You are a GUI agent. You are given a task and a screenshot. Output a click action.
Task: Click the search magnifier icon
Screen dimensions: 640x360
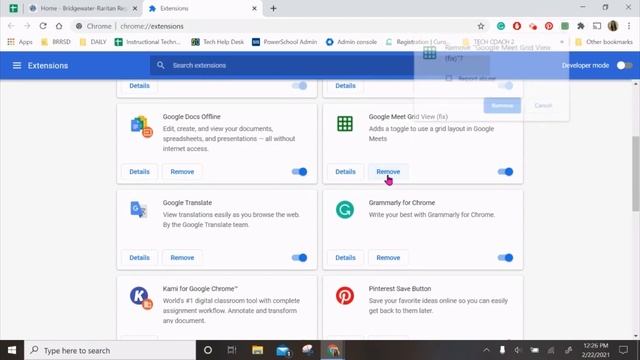click(x=160, y=65)
